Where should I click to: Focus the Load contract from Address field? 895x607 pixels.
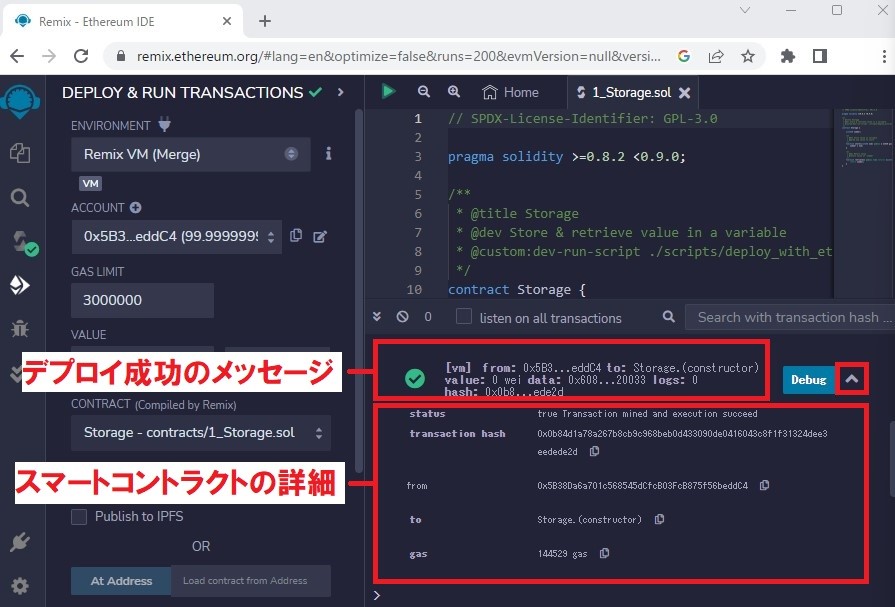[251, 581]
